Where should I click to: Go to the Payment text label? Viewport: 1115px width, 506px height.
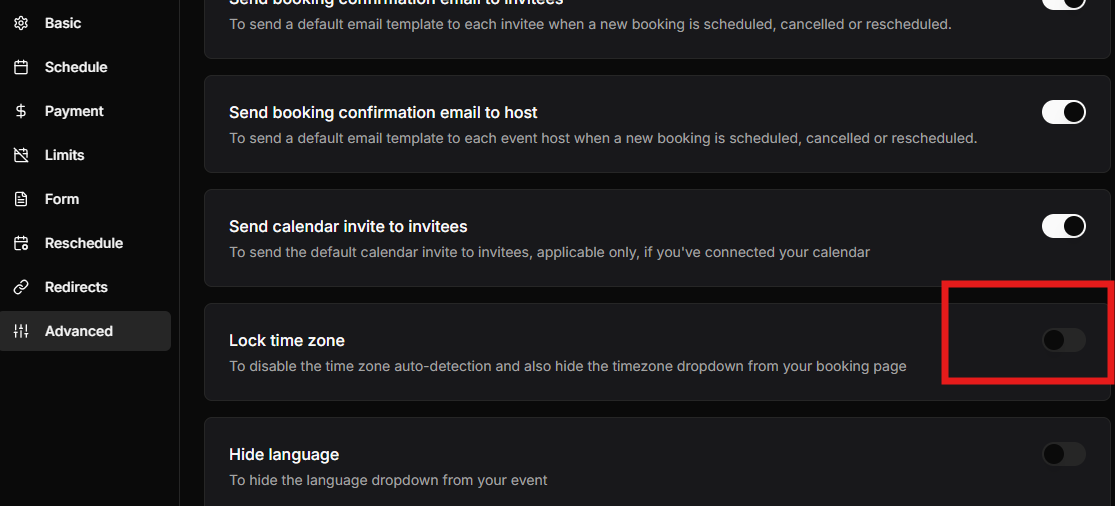[74, 111]
